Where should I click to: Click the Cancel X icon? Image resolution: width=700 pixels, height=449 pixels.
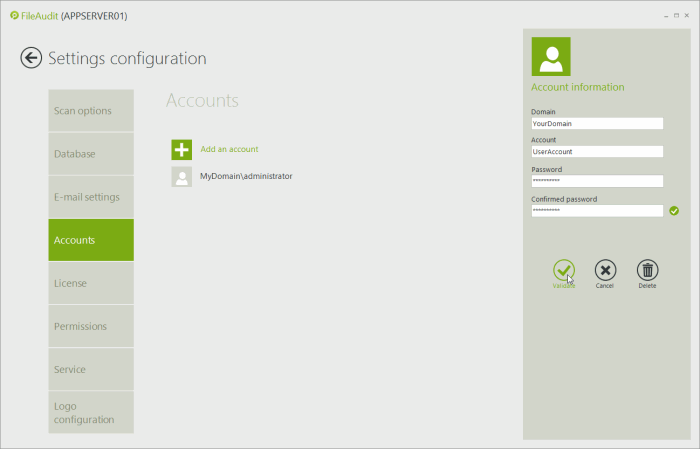(x=605, y=270)
